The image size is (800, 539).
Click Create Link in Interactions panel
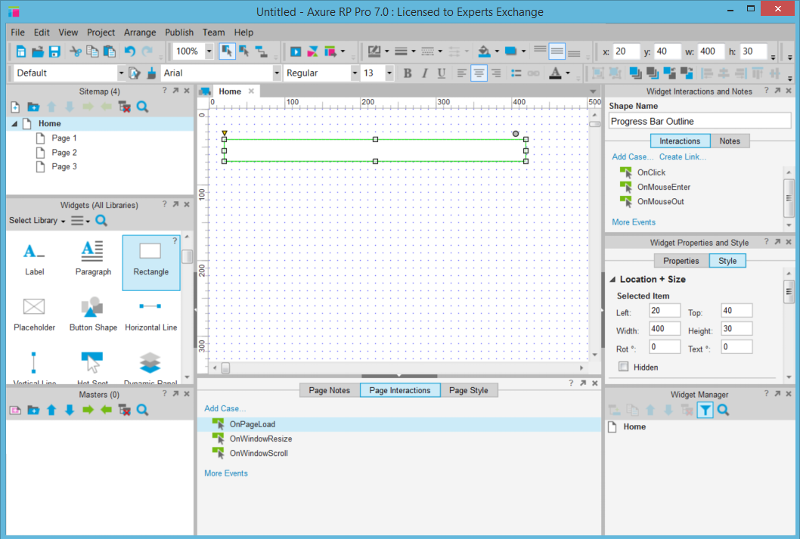click(x=683, y=157)
